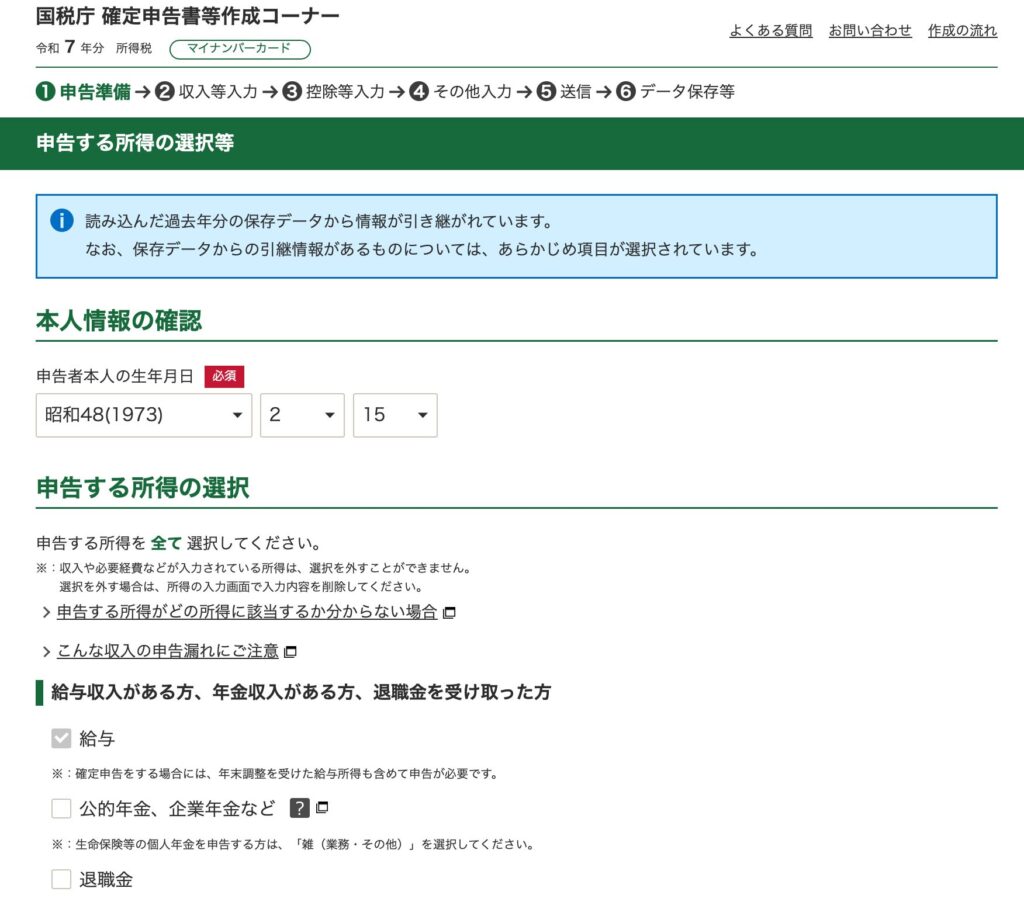The height and width of the screenshot is (902, 1024).
Task: Go to step 3 控除等入力
Action: point(334,92)
